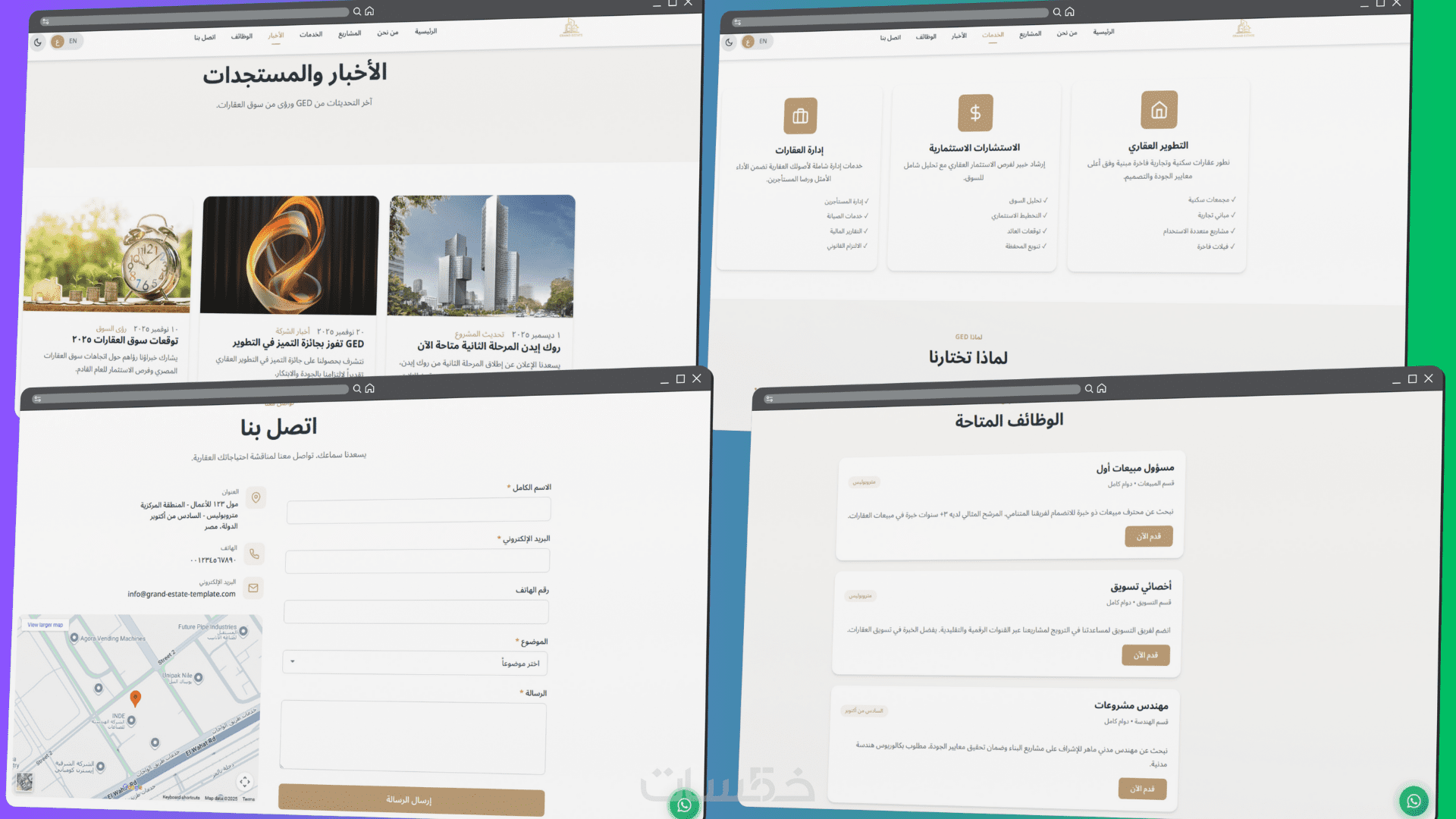Screen dimensions: 1456x819
Task: Click the WhatsApp icon in the contact window
Action: (684, 805)
